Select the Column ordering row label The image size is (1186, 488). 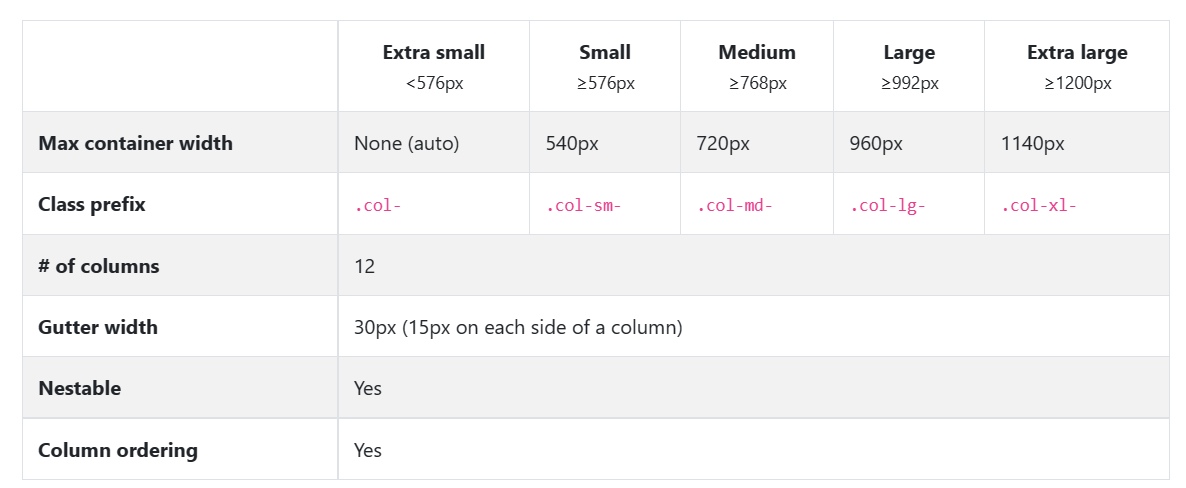118,450
